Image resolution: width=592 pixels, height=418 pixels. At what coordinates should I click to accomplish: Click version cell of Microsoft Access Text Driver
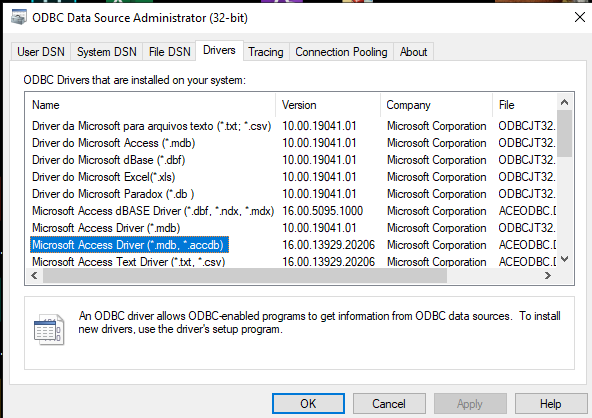[328, 262]
